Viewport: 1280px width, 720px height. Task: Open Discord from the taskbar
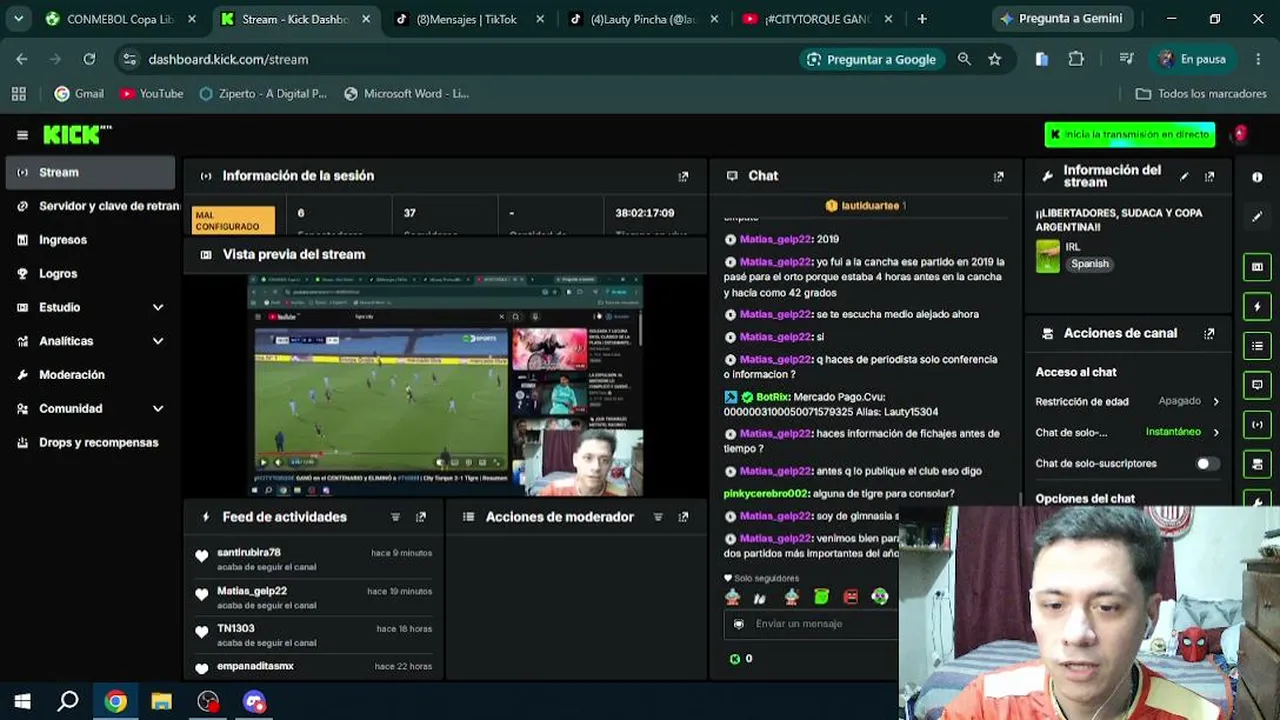point(254,701)
